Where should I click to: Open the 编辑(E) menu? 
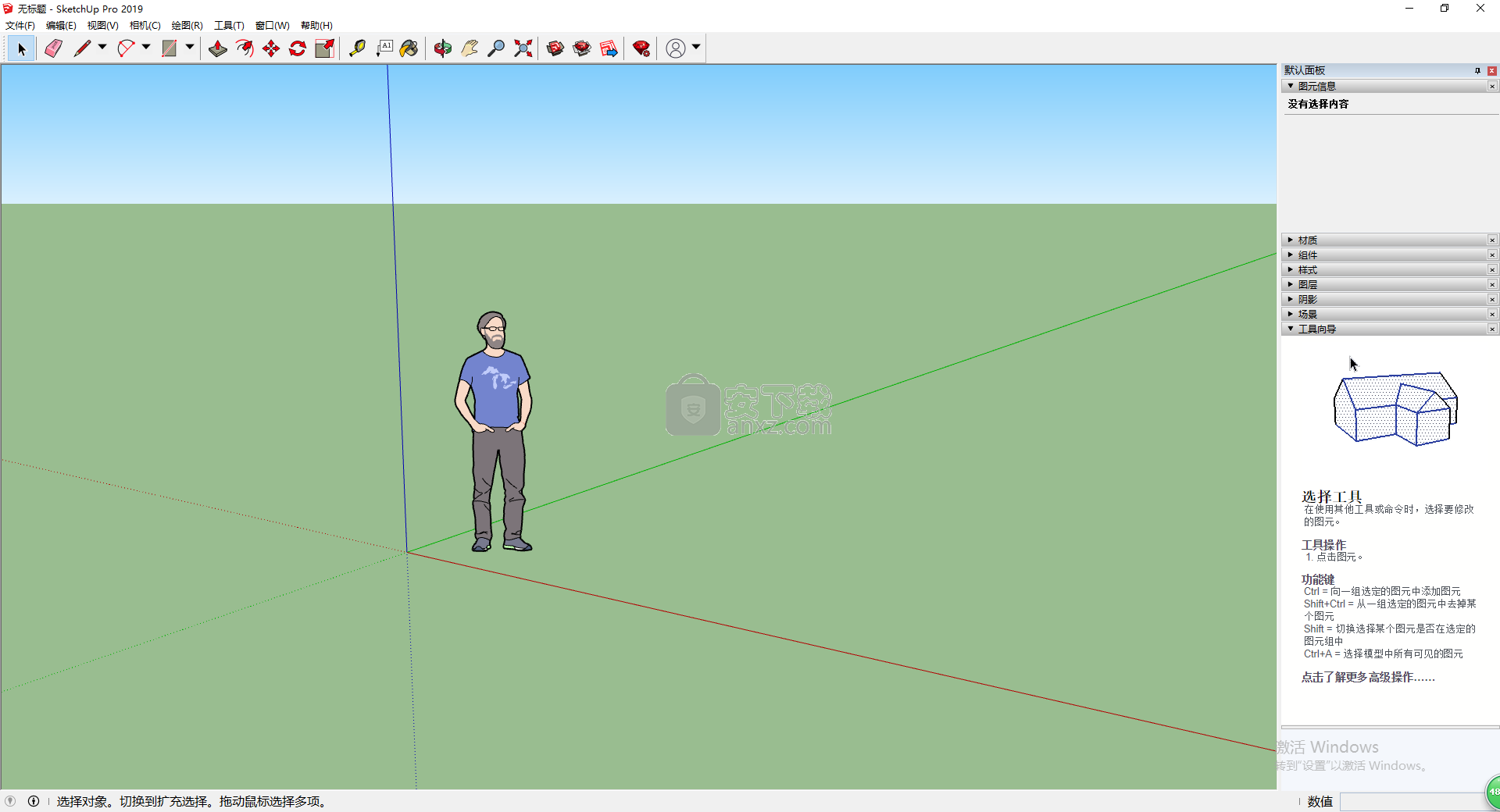[61, 26]
